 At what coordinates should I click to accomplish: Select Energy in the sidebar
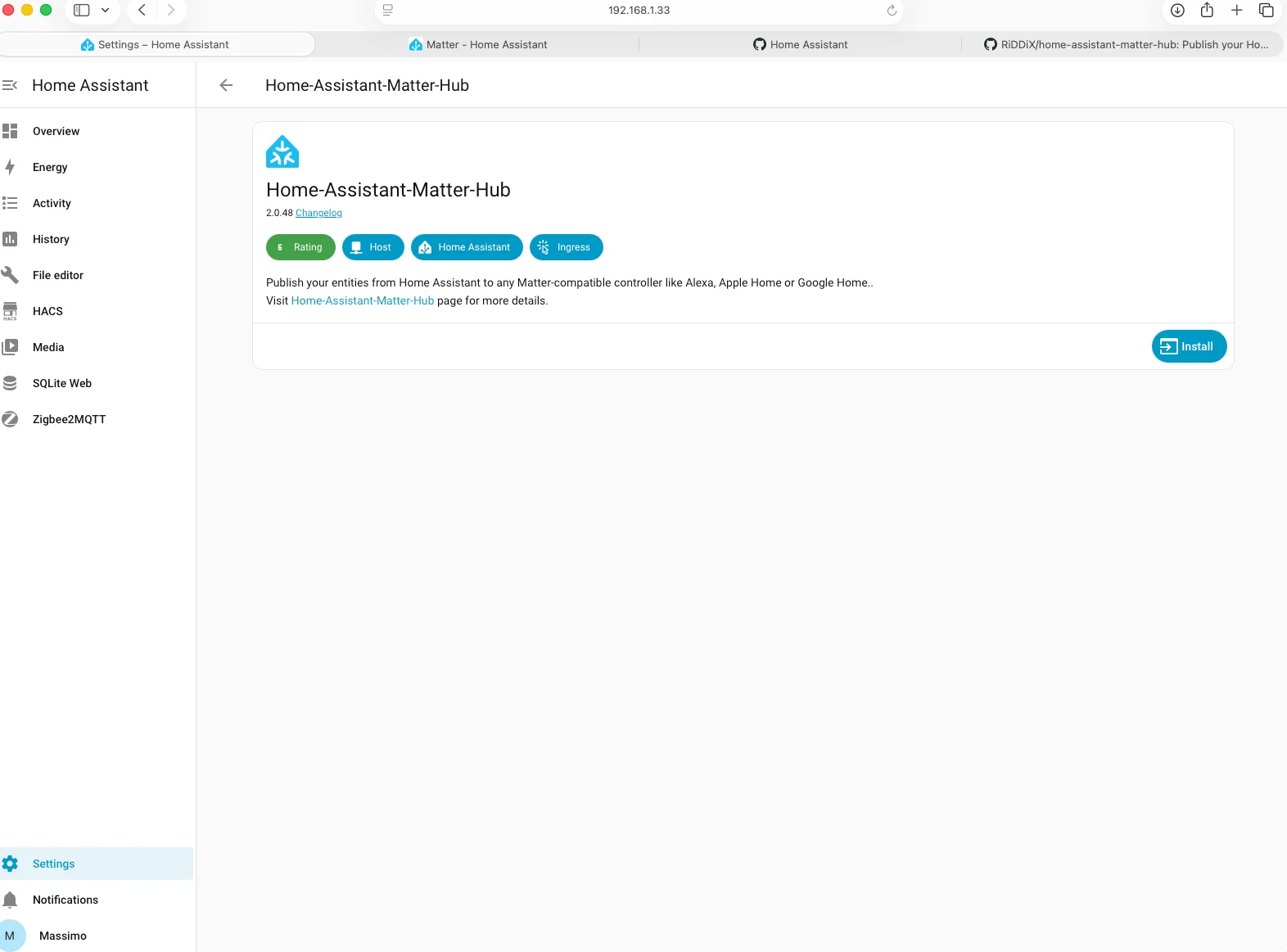(97, 167)
